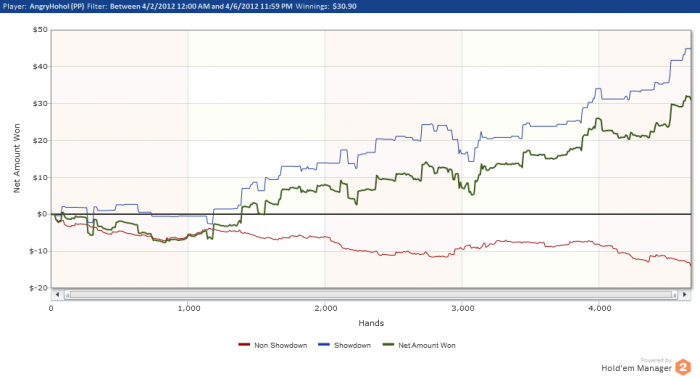Click the $0 y-axis label

coord(42,214)
